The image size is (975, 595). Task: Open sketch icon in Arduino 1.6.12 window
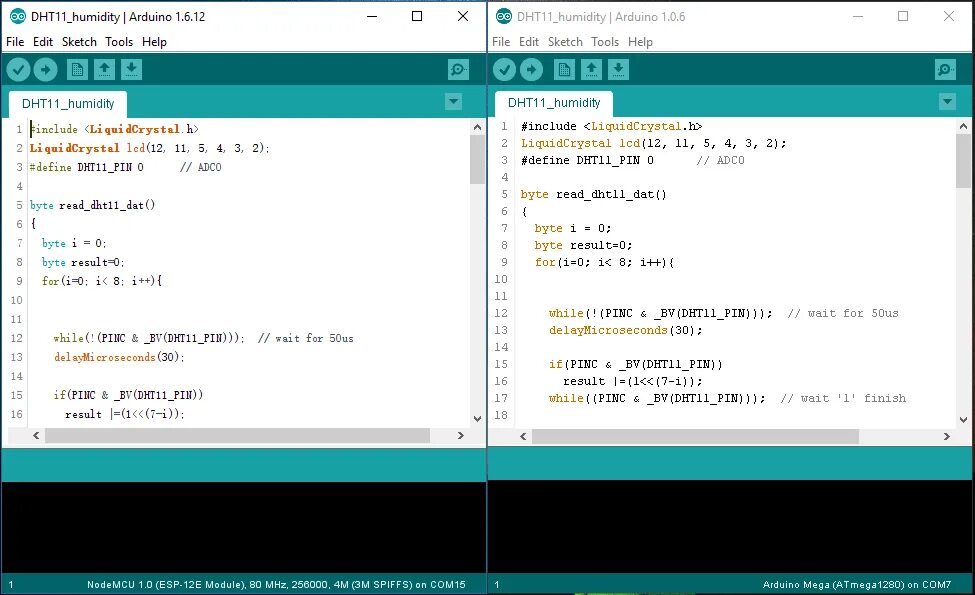pyautogui.click(x=104, y=70)
